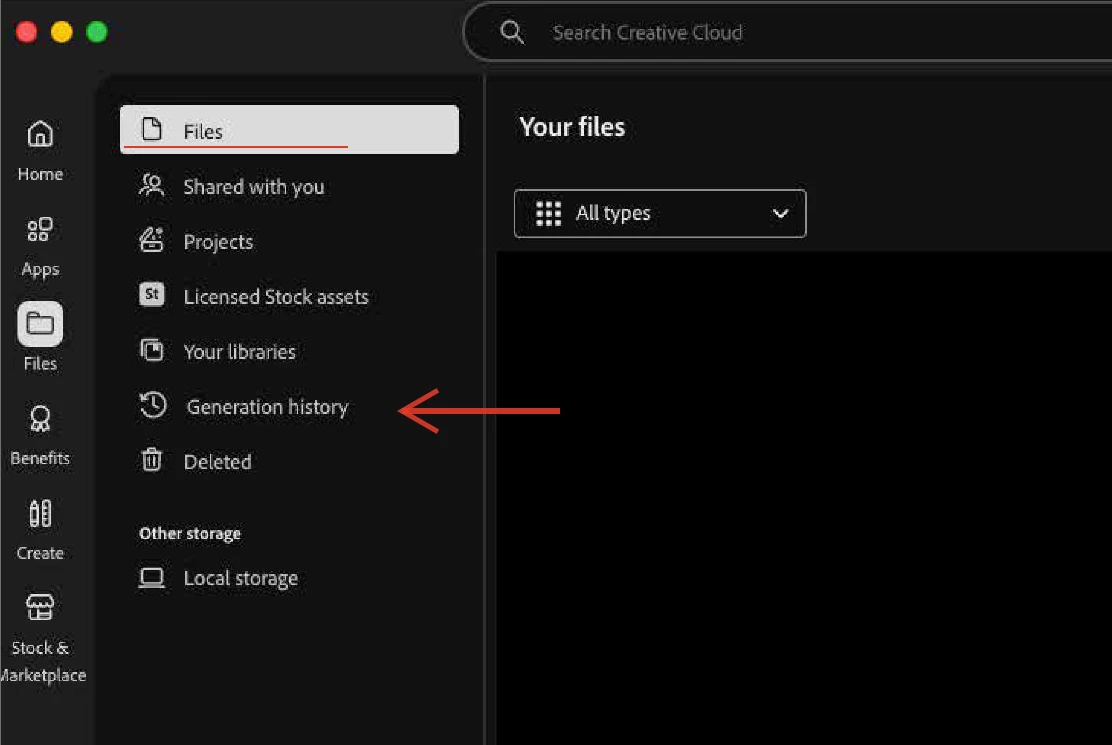Click the Benefits label

(40, 458)
